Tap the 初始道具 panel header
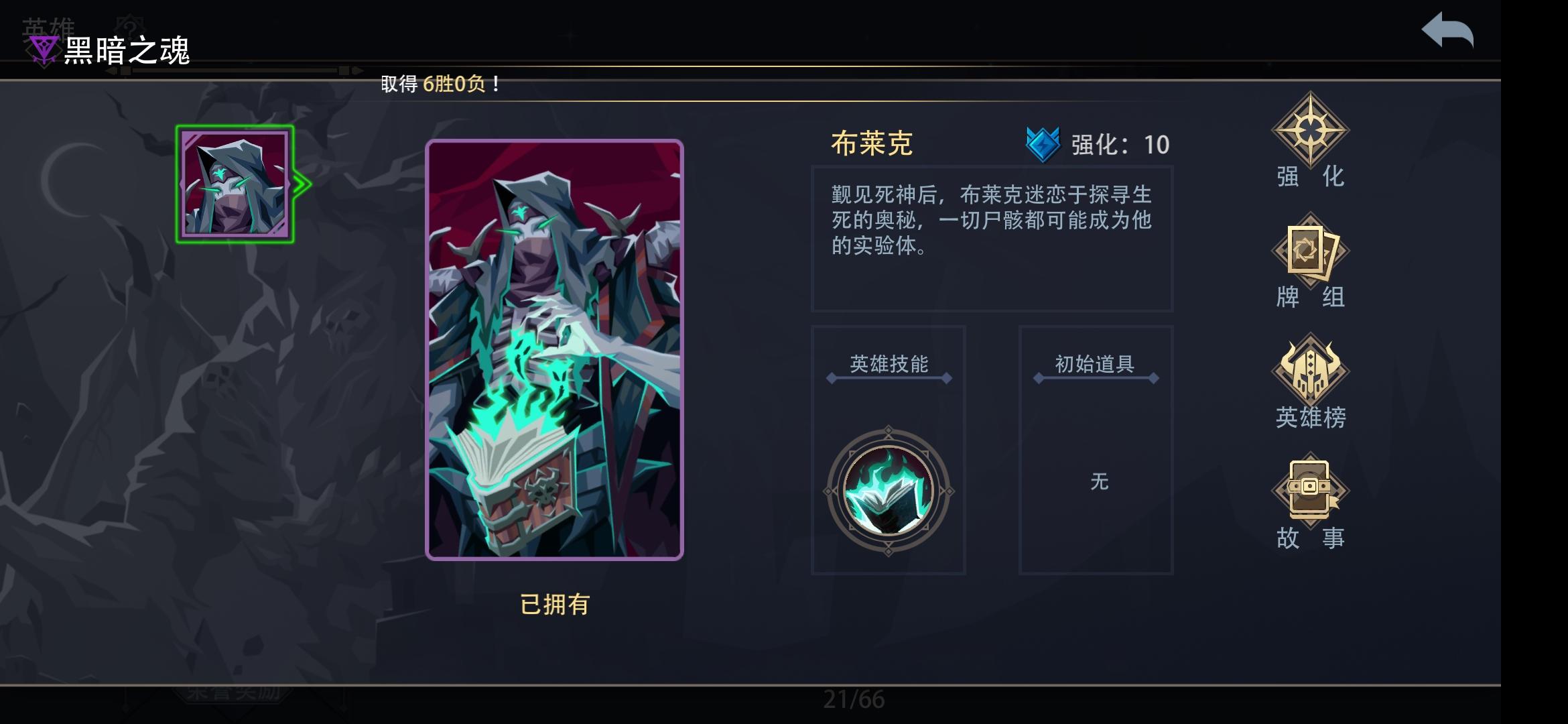 (1095, 364)
